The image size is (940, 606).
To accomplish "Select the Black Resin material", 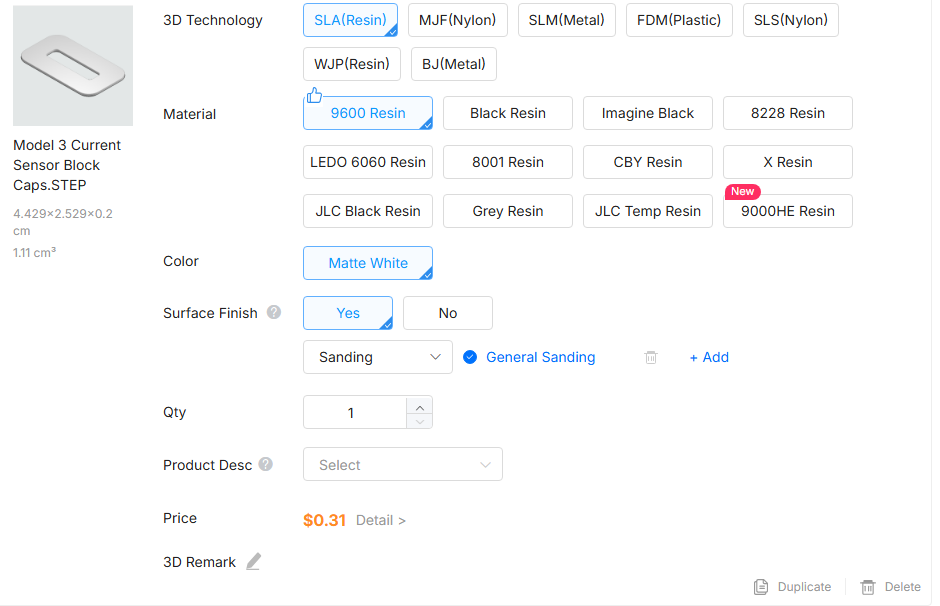I will (507, 113).
